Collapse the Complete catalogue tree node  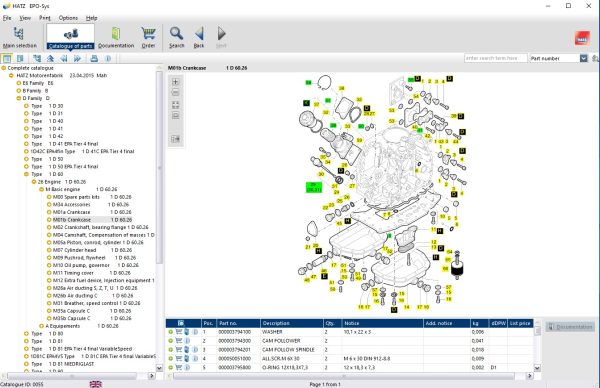[3, 68]
